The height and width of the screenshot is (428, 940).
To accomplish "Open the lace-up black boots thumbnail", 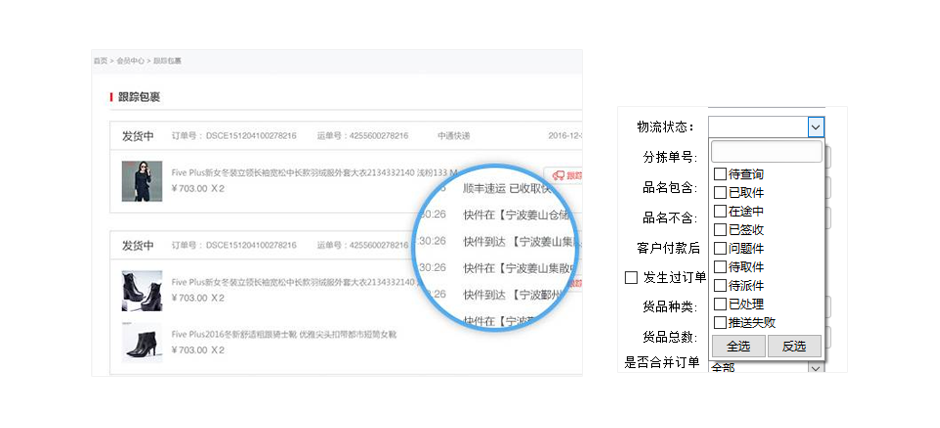I will (x=142, y=290).
